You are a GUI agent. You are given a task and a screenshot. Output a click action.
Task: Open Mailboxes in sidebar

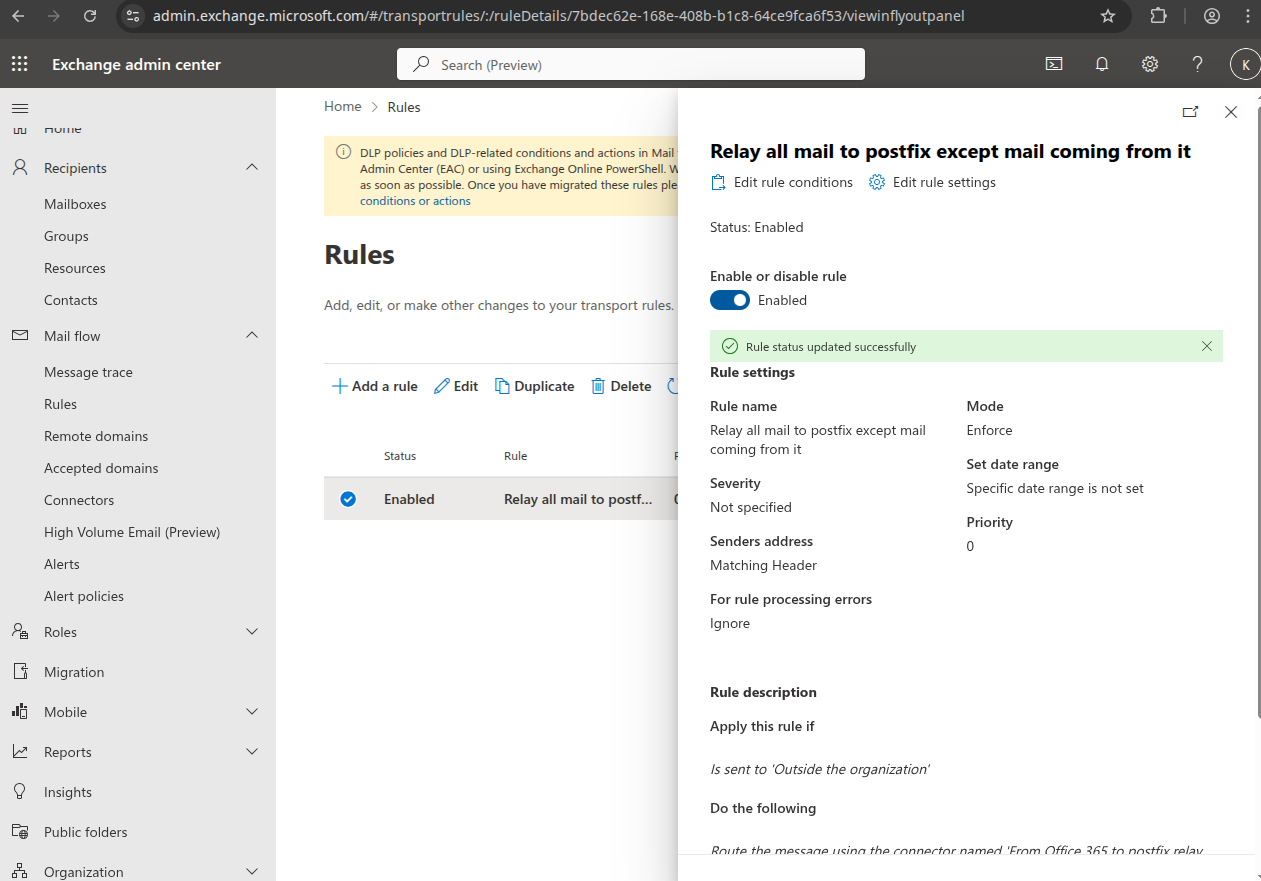(75, 204)
